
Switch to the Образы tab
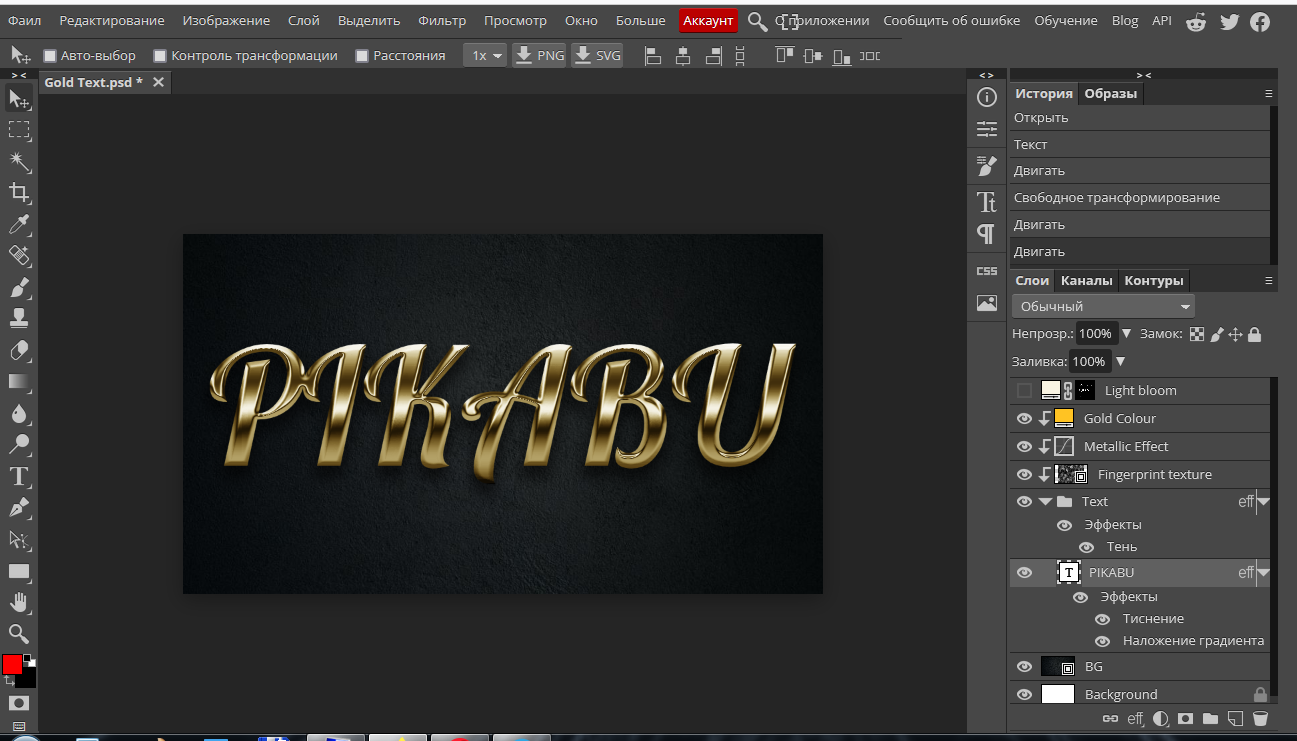tap(1111, 93)
